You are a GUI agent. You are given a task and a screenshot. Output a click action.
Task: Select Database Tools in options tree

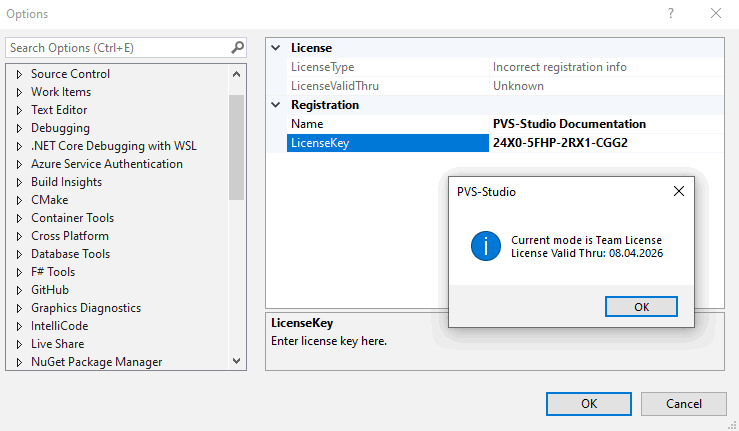[70, 254]
